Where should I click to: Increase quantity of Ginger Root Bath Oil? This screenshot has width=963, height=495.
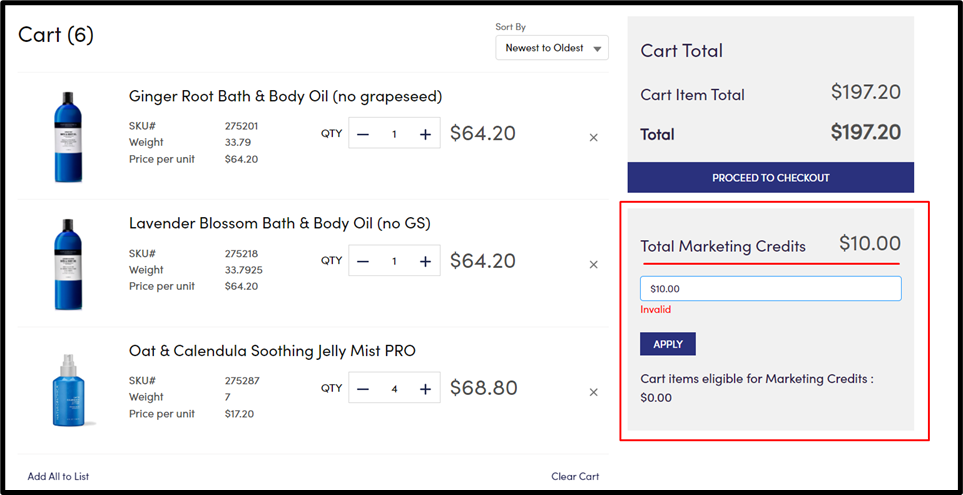[425, 134]
